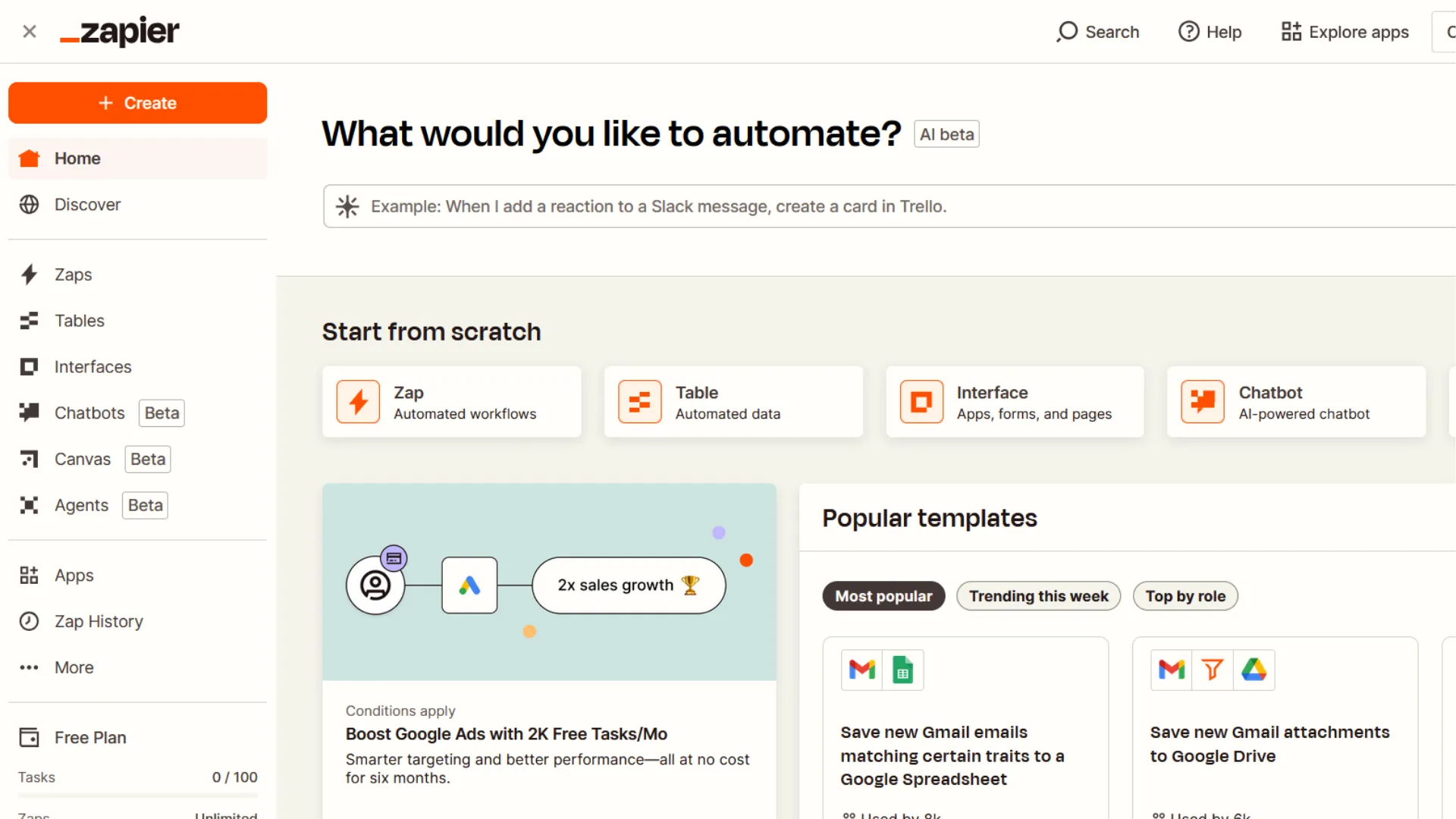Open the Search panel
The width and height of the screenshot is (1456, 819).
1097,32
